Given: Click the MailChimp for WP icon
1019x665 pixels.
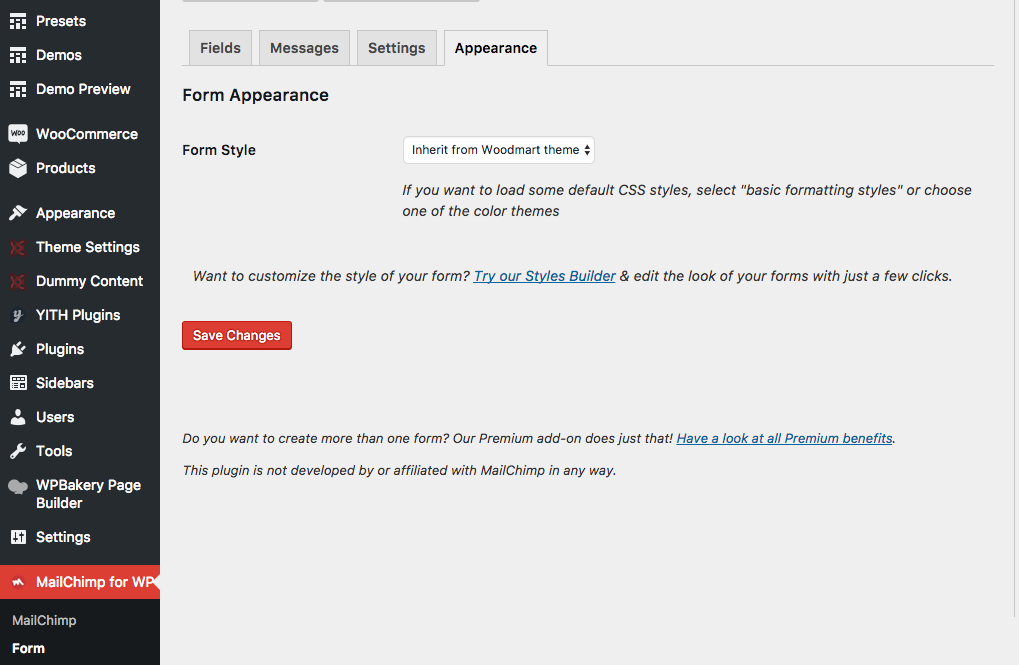Looking at the screenshot, I should point(18,582).
